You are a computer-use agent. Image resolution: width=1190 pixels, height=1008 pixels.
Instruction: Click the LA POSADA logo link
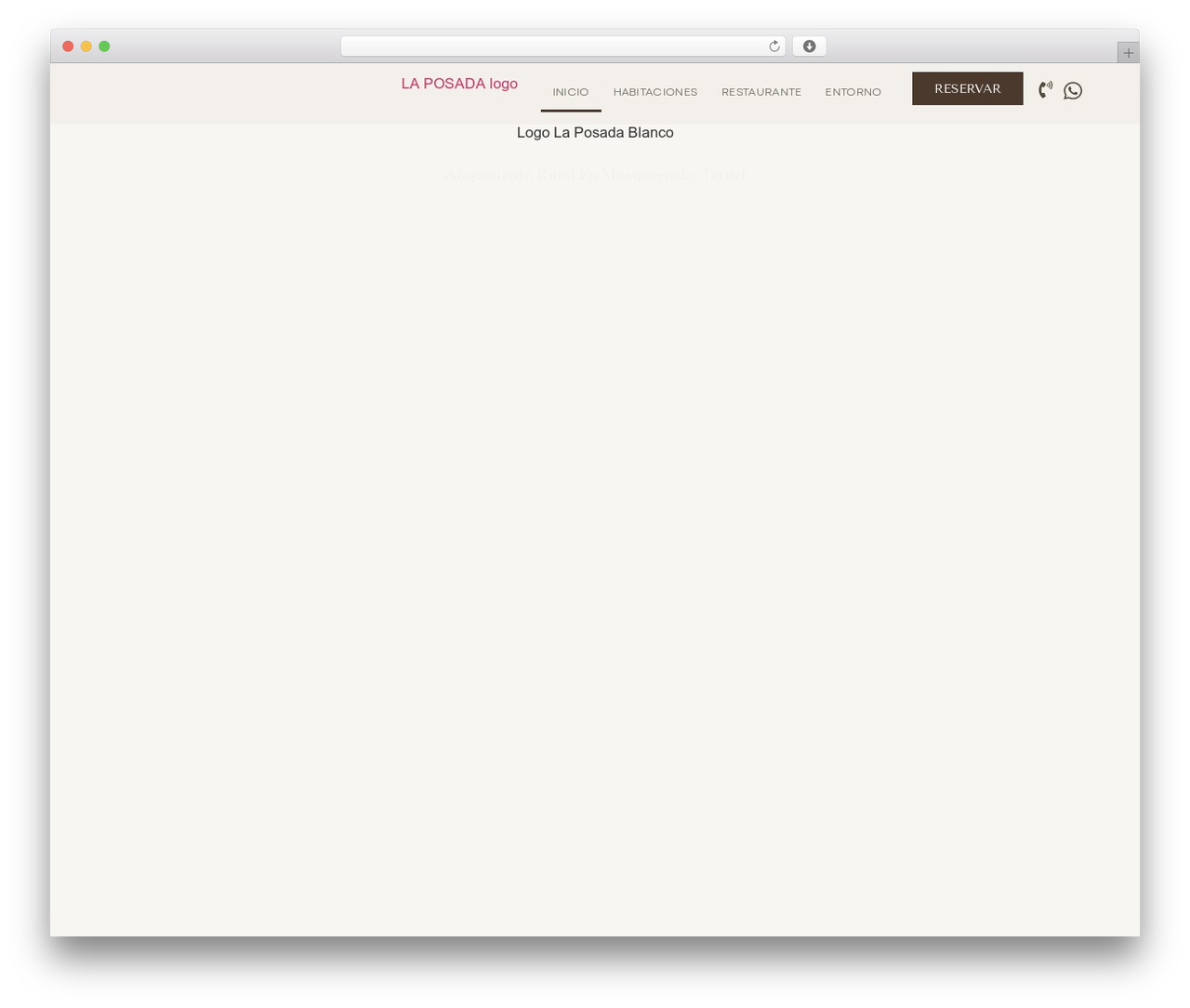pos(459,84)
